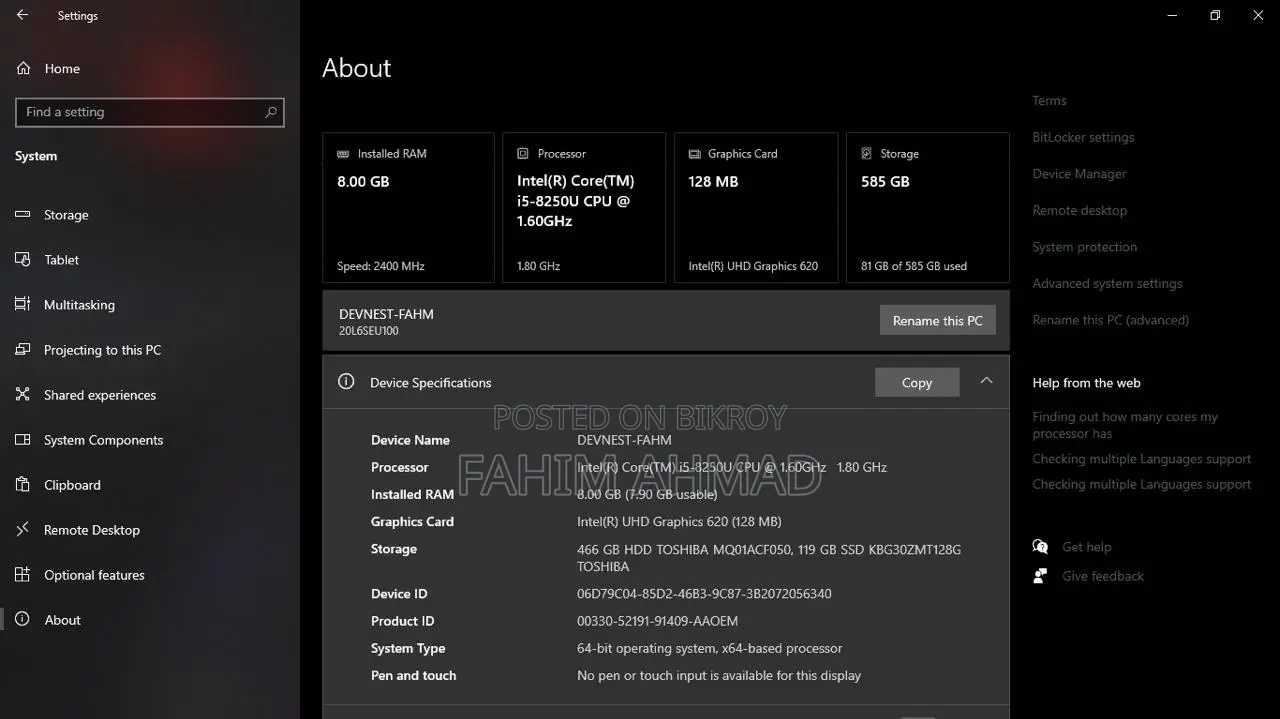Open BitLocker settings link

pos(1083,138)
